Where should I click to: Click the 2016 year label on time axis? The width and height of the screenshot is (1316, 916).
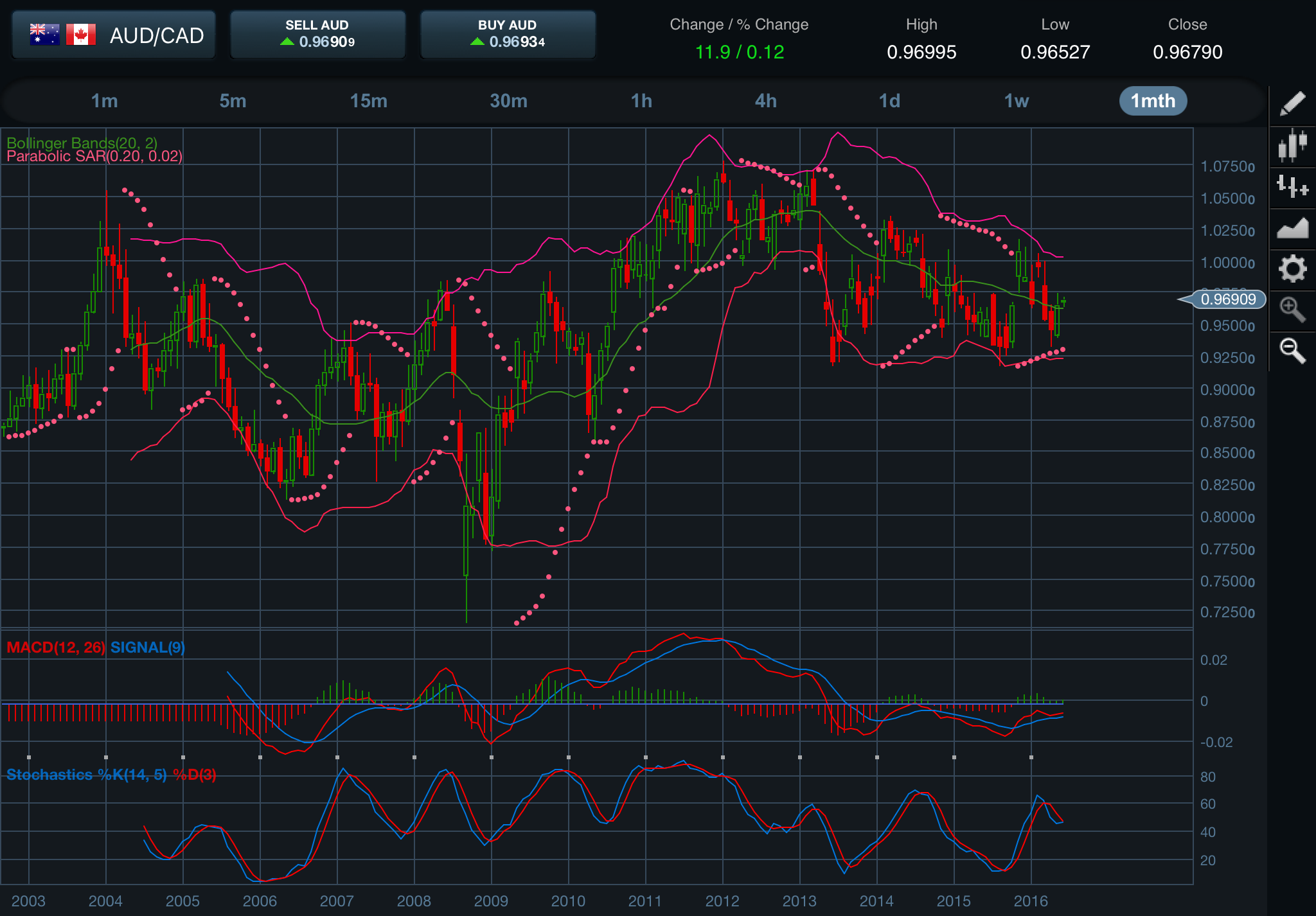click(x=1031, y=901)
